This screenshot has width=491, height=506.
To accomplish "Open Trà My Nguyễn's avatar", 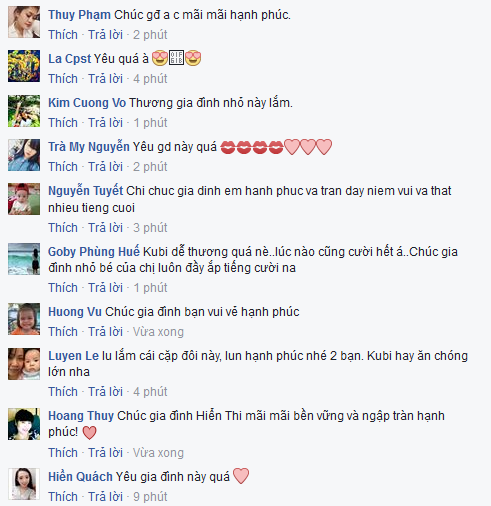I will pos(24,155).
